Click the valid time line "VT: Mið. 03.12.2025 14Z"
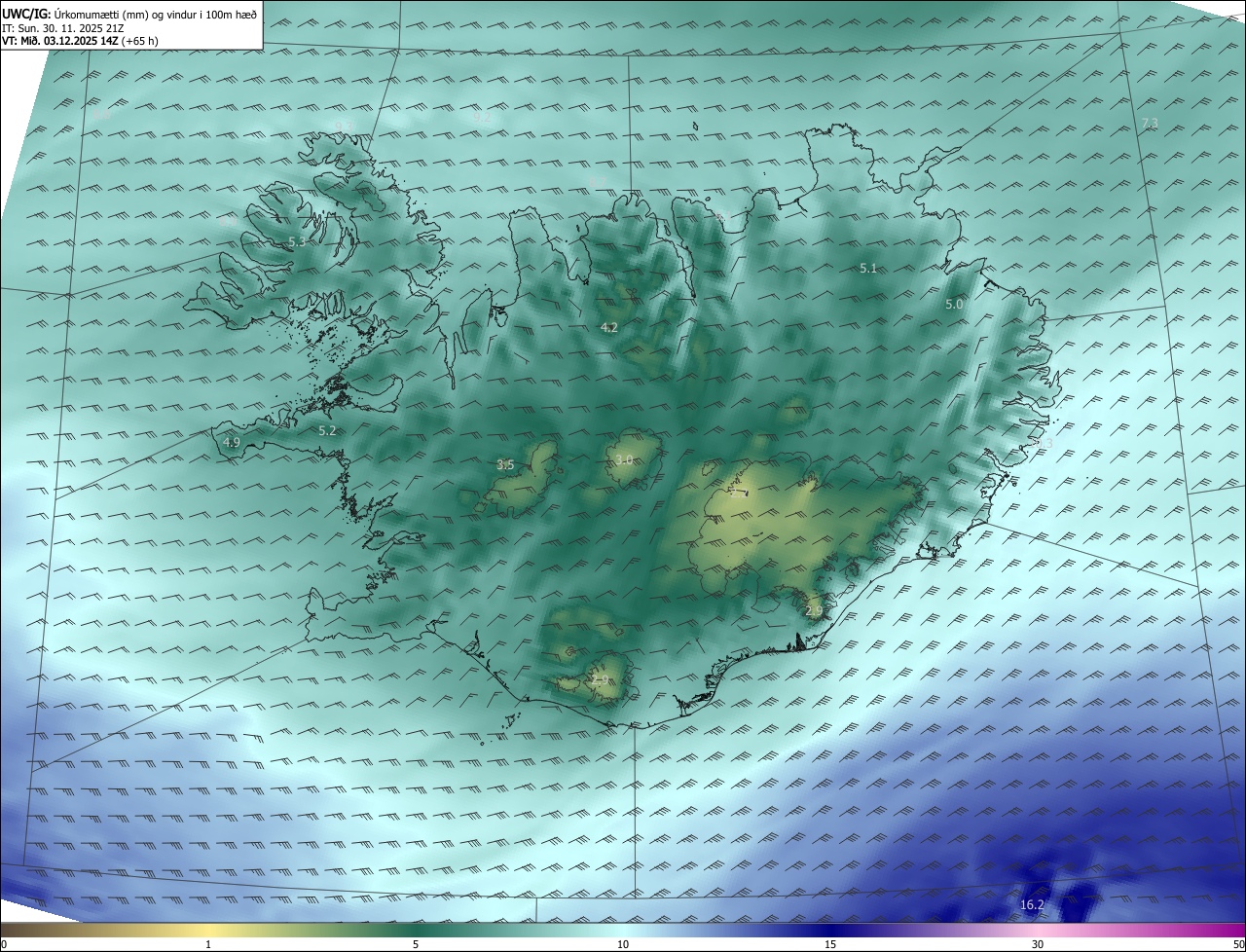 click(58, 41)
